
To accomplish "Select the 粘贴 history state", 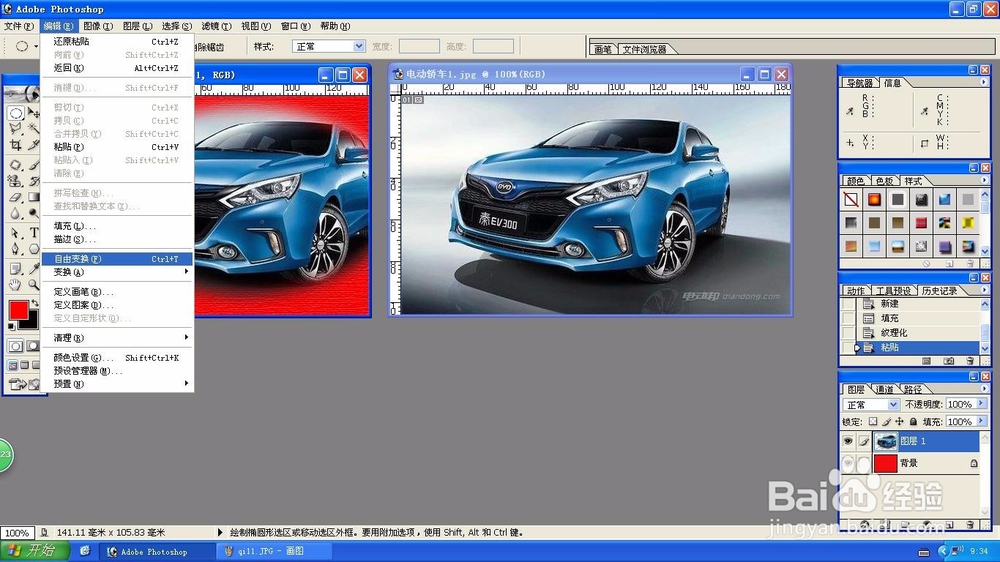I will pos(918,348).
